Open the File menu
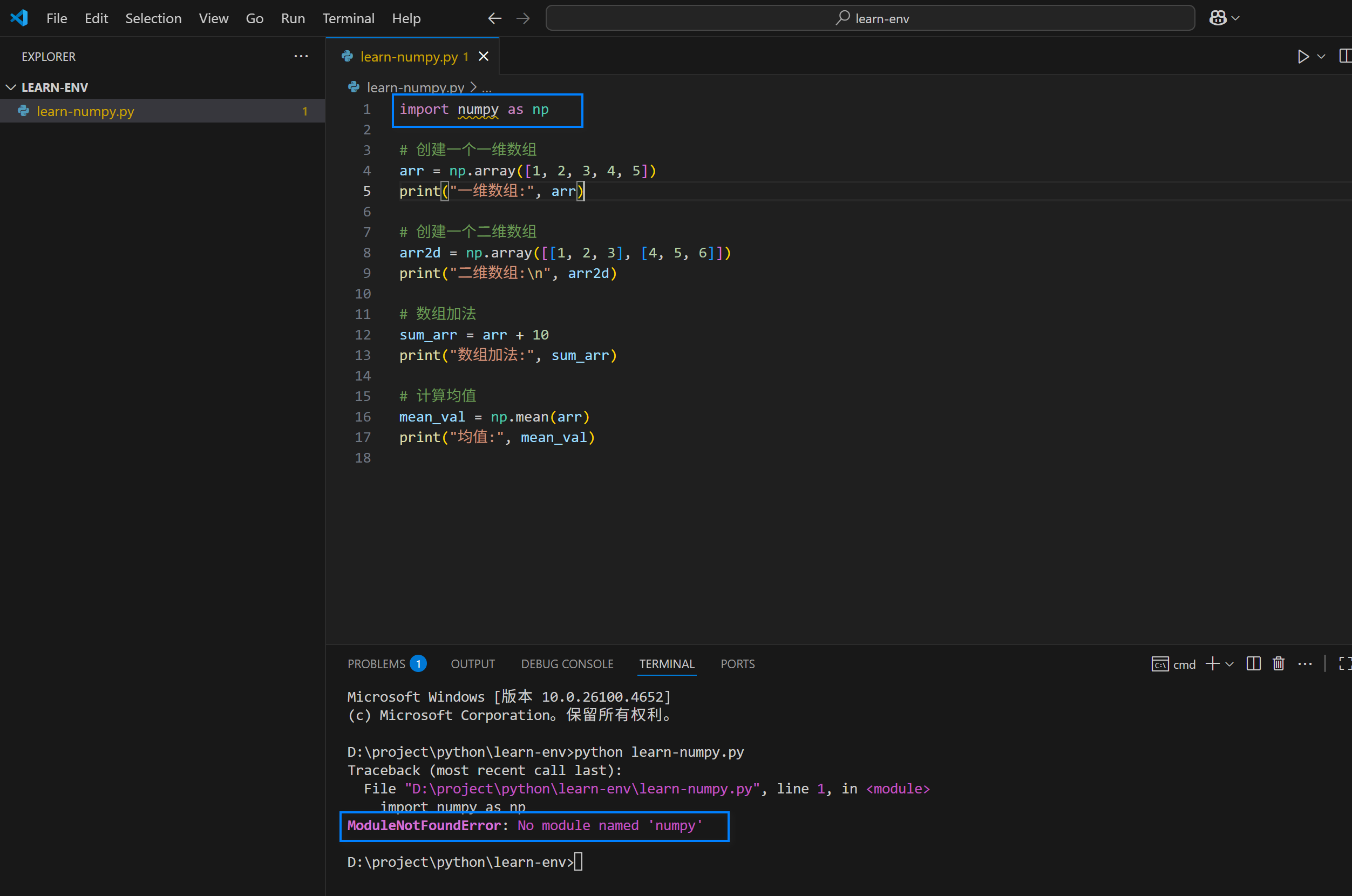The image size is (1352, 896). 57,18
